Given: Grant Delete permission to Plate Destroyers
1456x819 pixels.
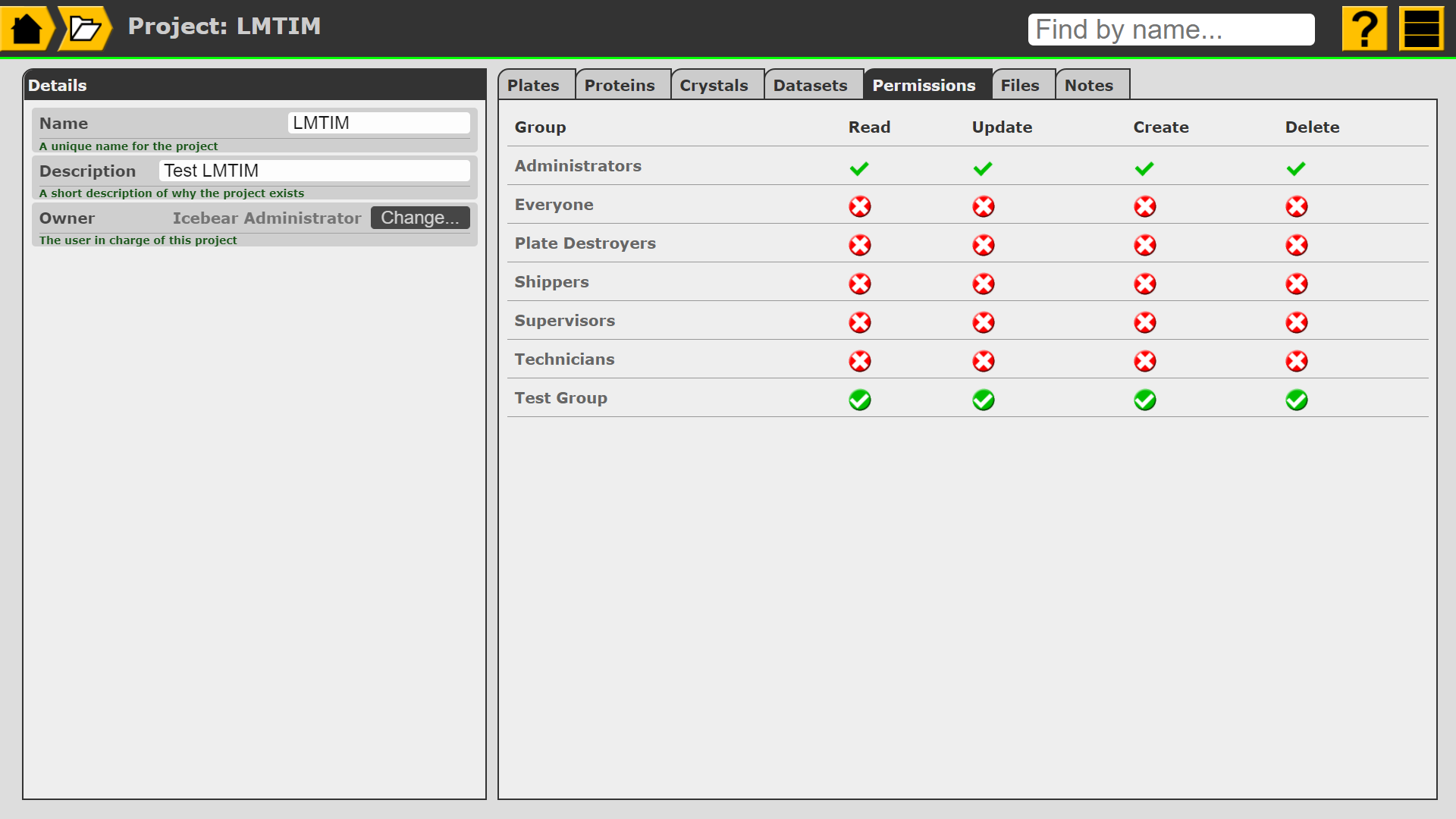Looking at the screenshot, I should pos(1297,244).
